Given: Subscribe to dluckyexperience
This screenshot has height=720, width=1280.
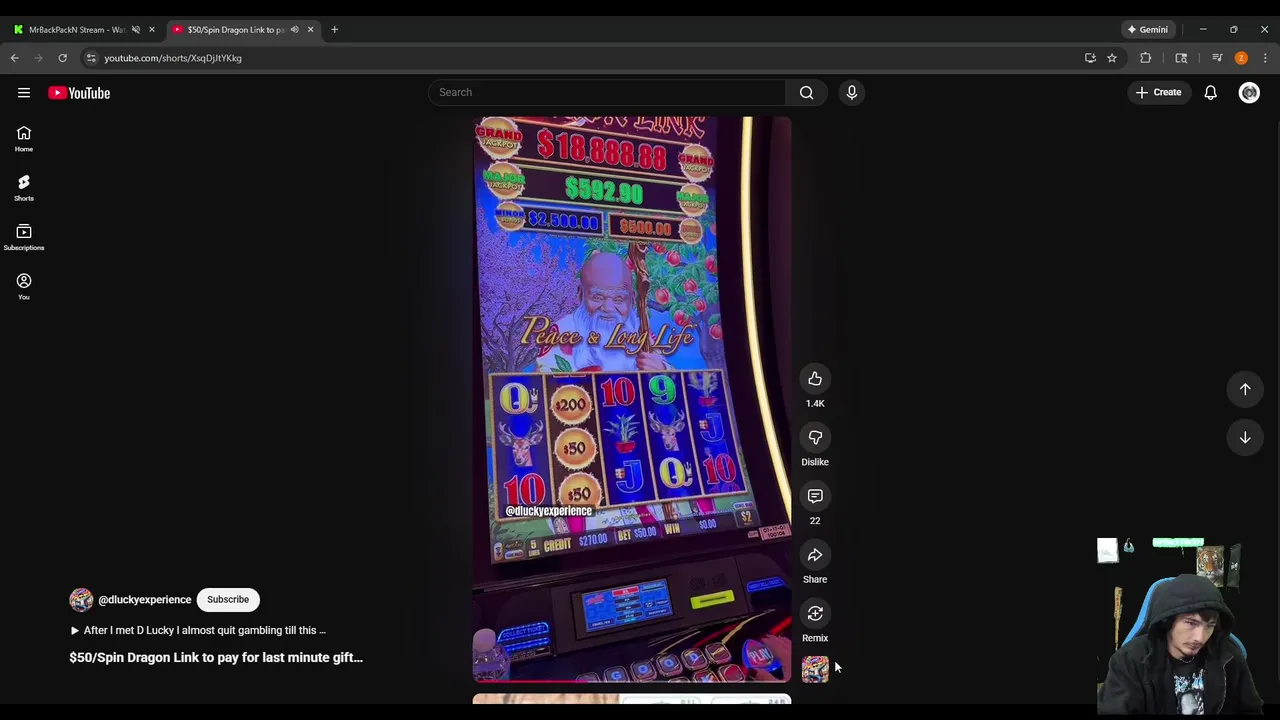Looking at the screenshot, I should (228, 600).
